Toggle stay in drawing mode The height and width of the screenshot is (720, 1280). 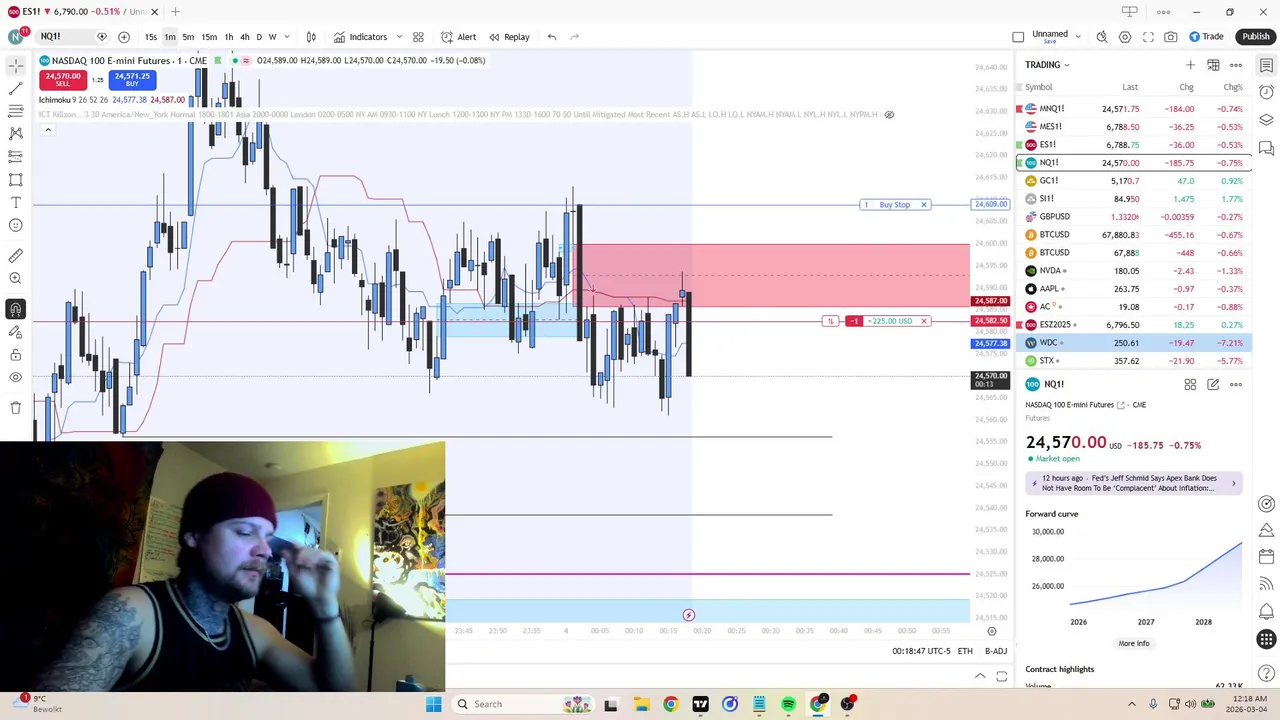15,332
